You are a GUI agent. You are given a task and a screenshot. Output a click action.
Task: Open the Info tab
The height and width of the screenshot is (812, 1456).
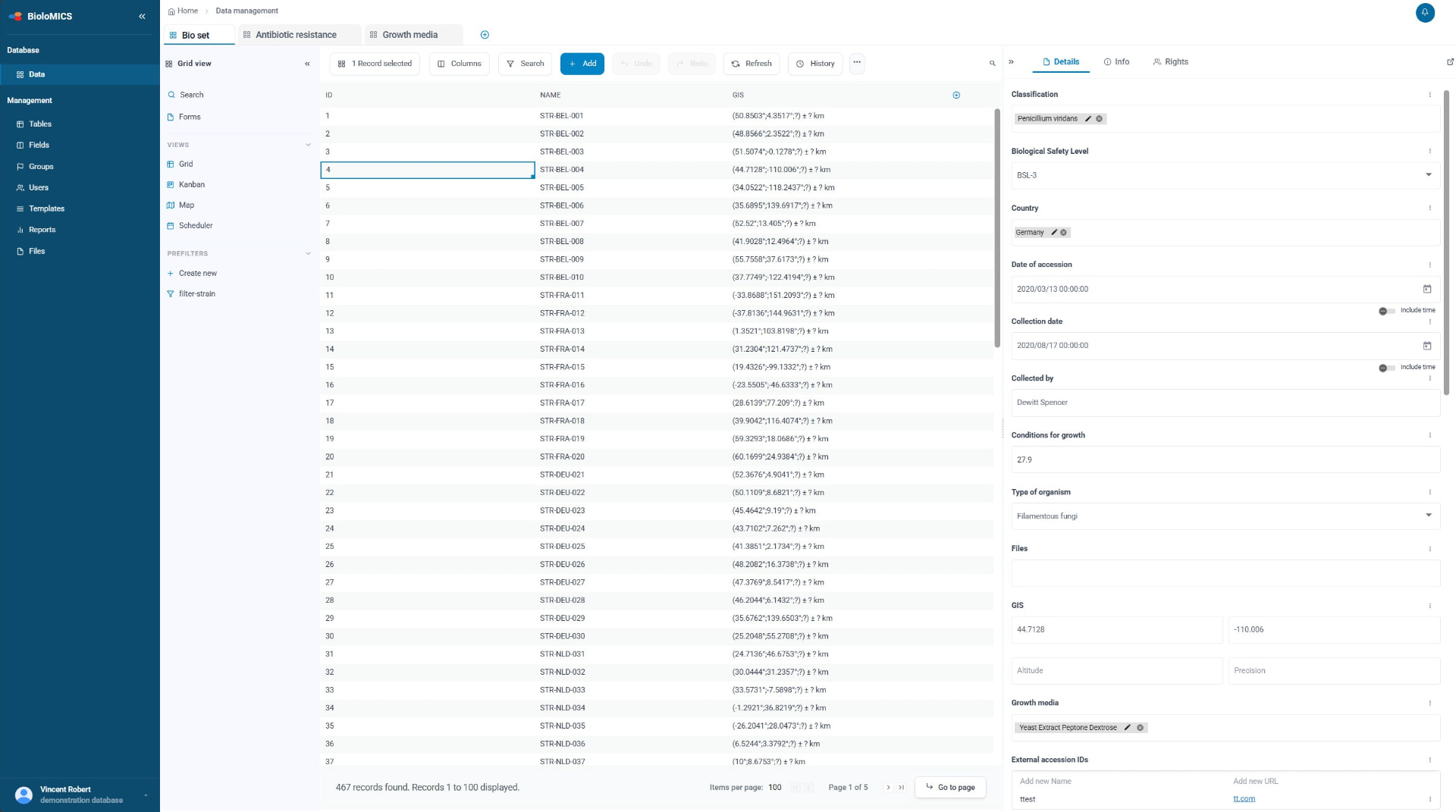1116,61
